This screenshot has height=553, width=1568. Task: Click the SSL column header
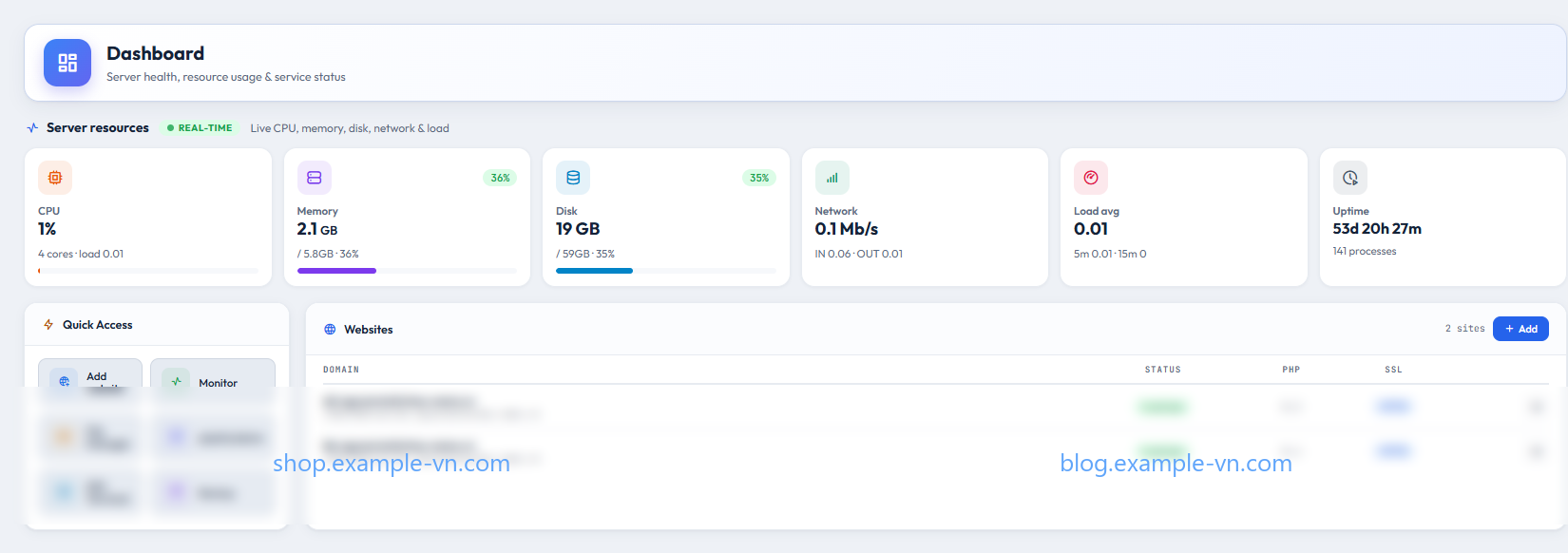[x=1394, y=370]
